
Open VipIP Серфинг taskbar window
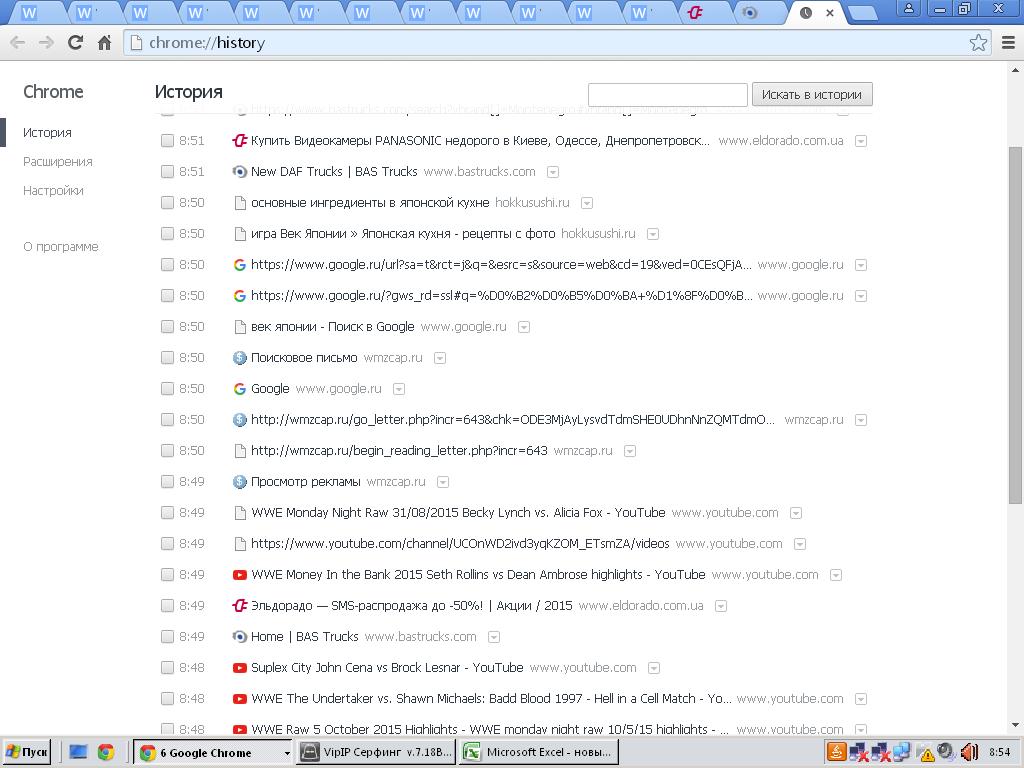coord(376,752)
